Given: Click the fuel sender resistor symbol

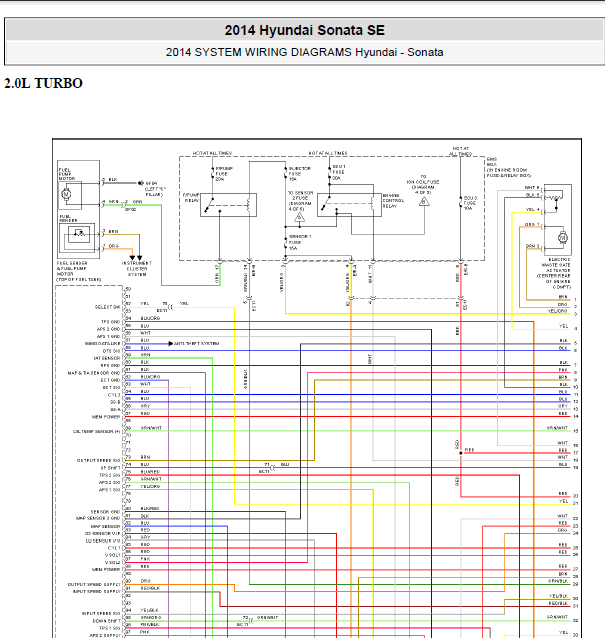Looking at the screenshot, I should [x=79, y=234].
